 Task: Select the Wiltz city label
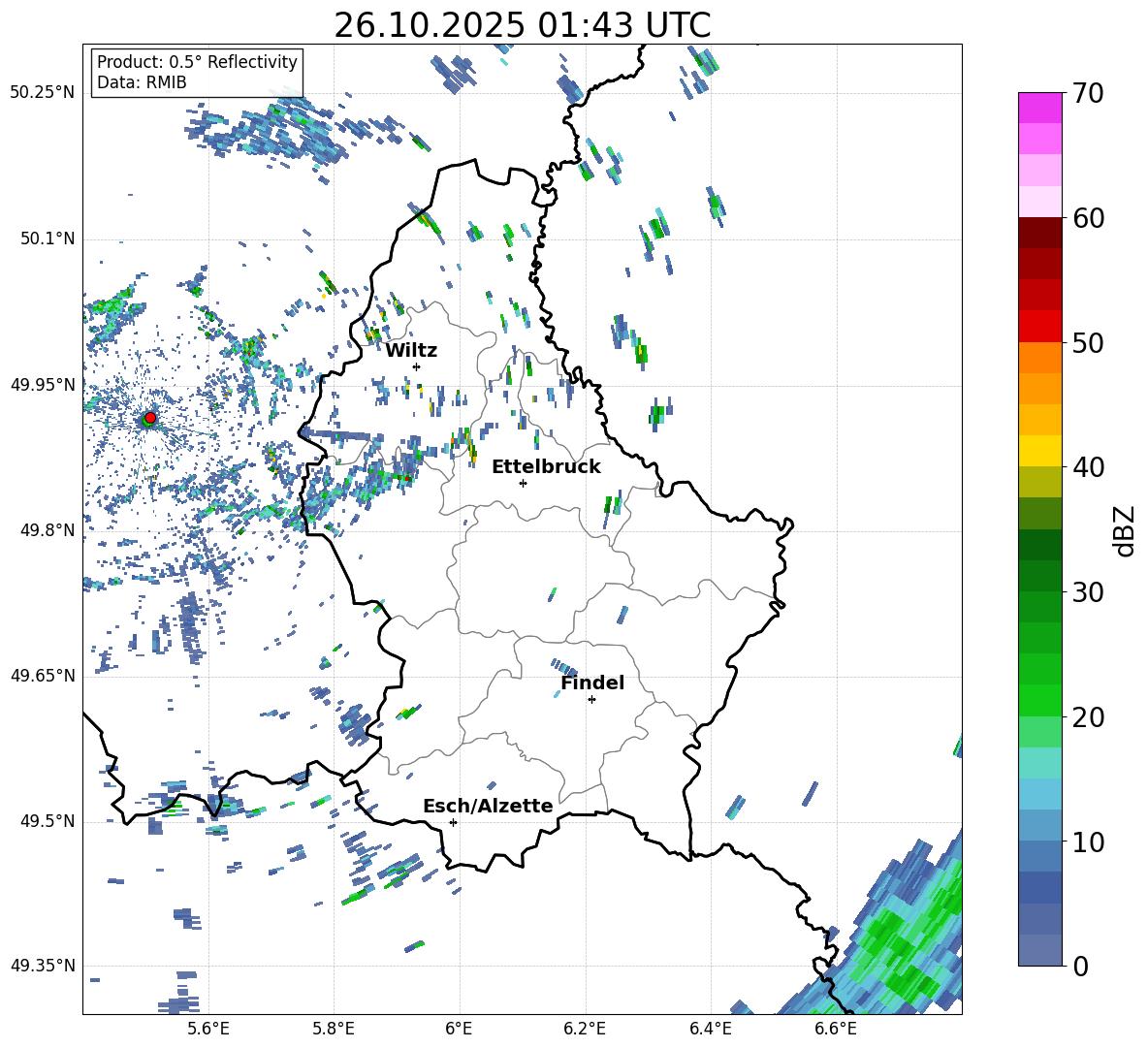[411, 350]
